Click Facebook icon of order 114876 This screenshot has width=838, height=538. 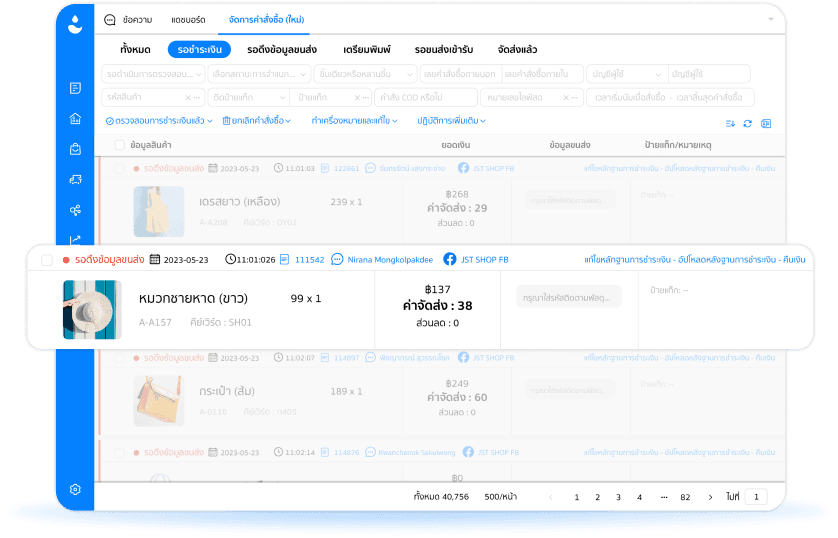pyautogui.click(x=468, y=452)
